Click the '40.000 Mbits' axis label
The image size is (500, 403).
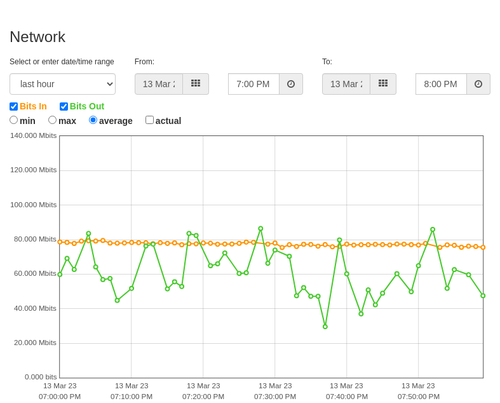[x=35, y=308]
